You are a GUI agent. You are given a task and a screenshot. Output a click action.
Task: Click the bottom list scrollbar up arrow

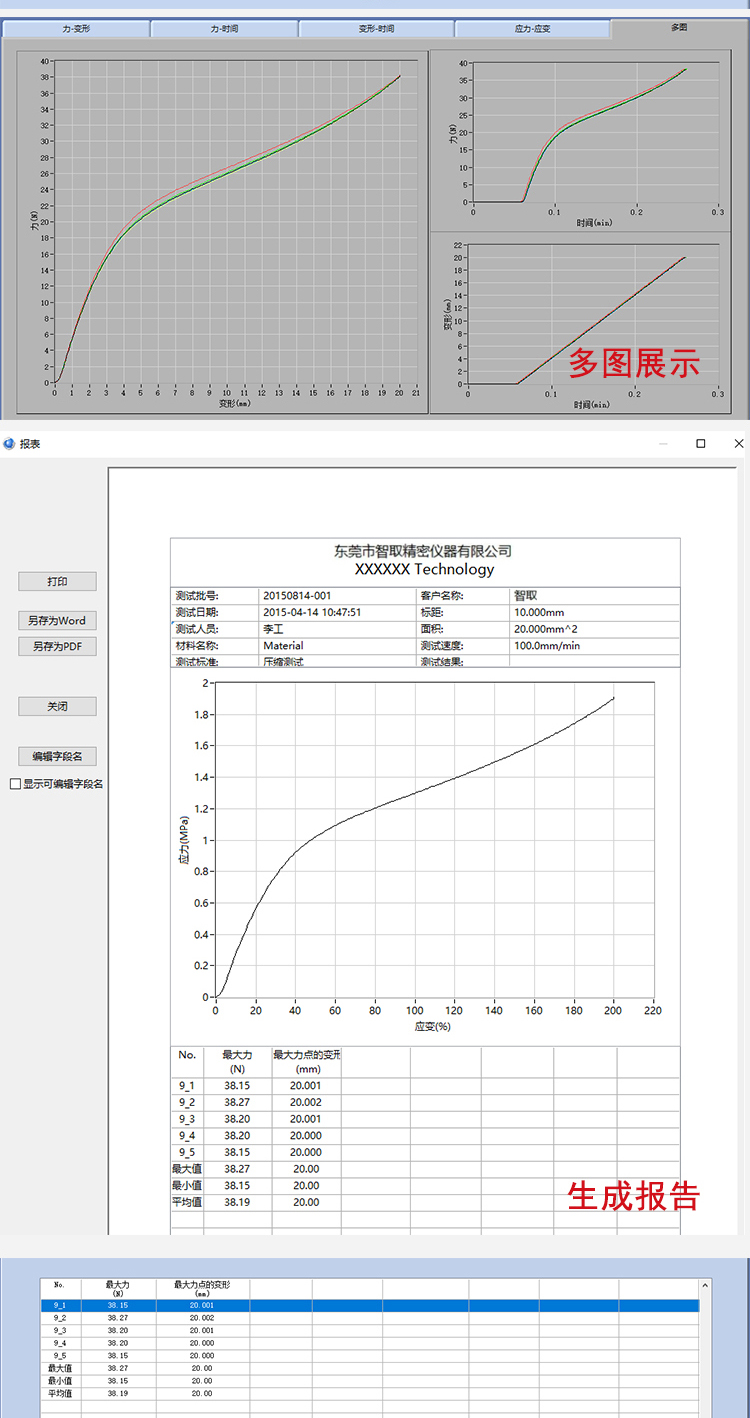(706, 1286)
